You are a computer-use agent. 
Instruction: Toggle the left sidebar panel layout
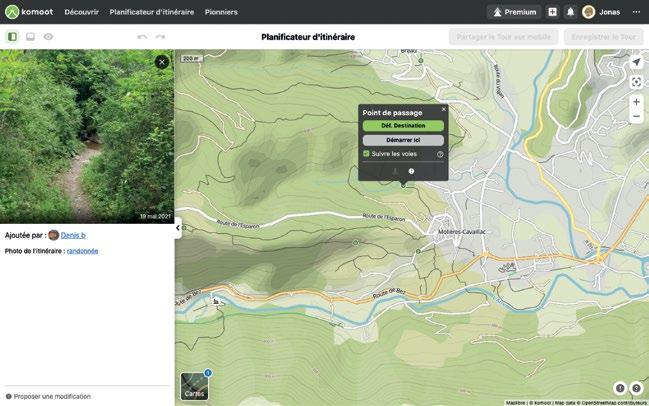[12, 37]
